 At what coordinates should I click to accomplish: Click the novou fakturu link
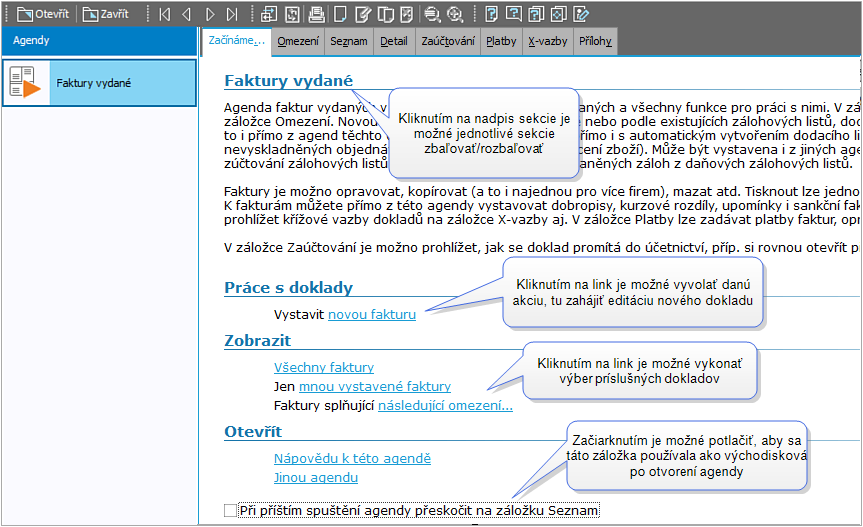(x=372, y=315)
